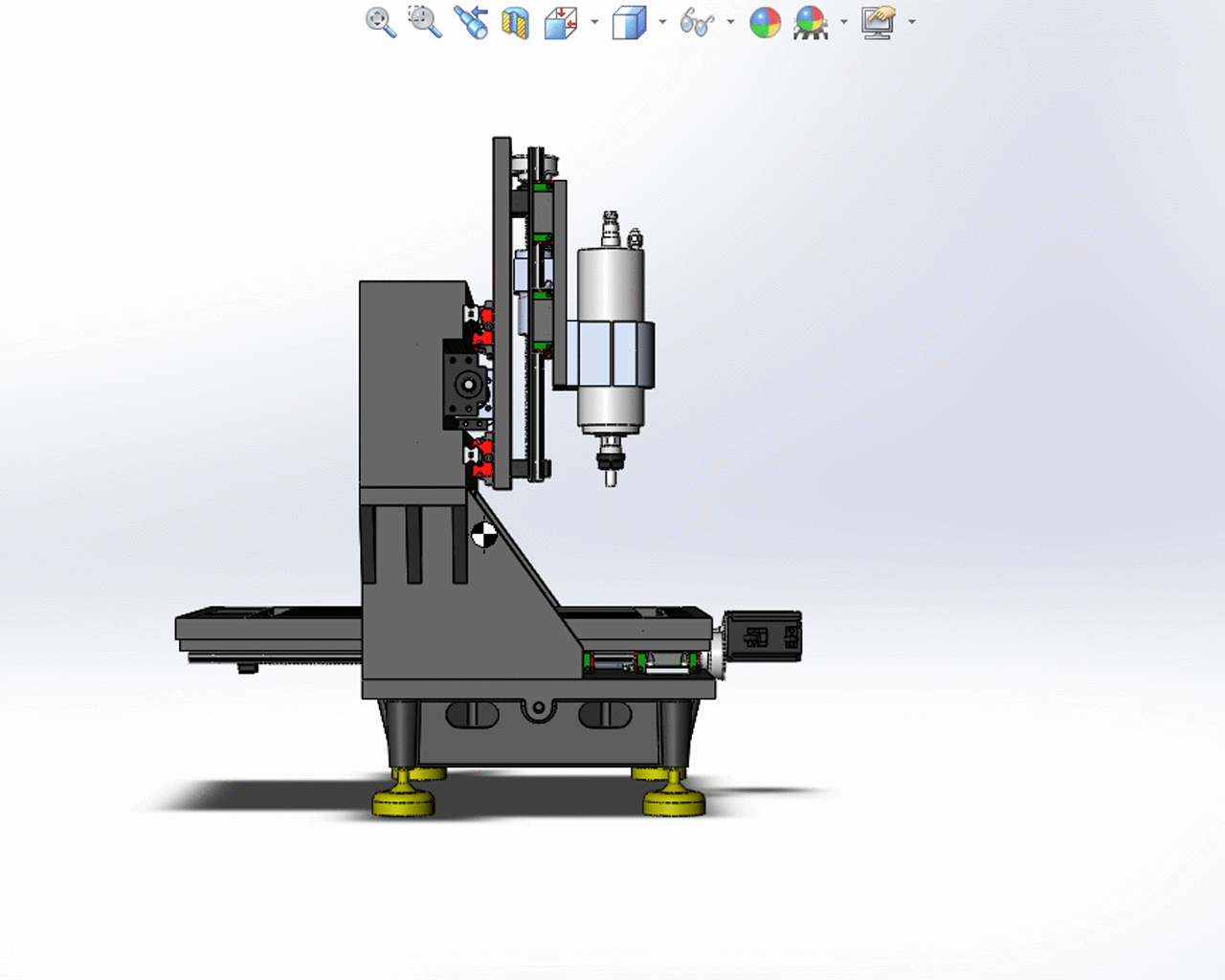Open Edit Appearance color ball
This screenshot has height=980, width=1225.
tap(765, 22)
